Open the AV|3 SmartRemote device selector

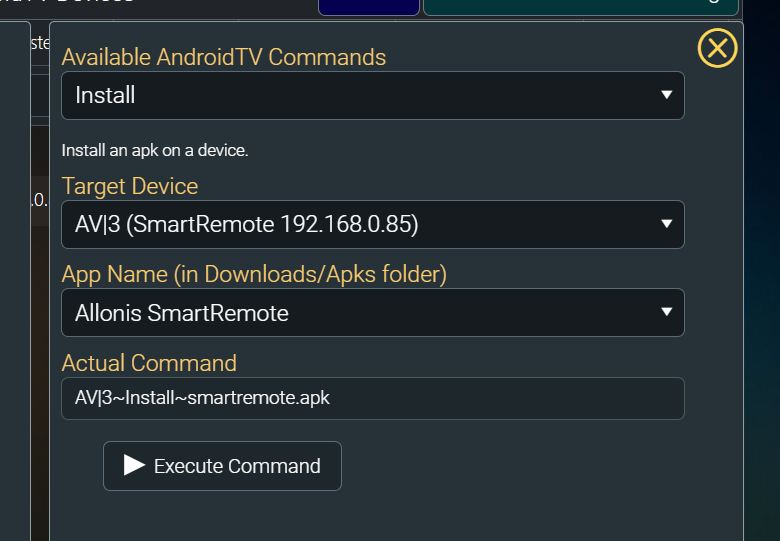373,224
